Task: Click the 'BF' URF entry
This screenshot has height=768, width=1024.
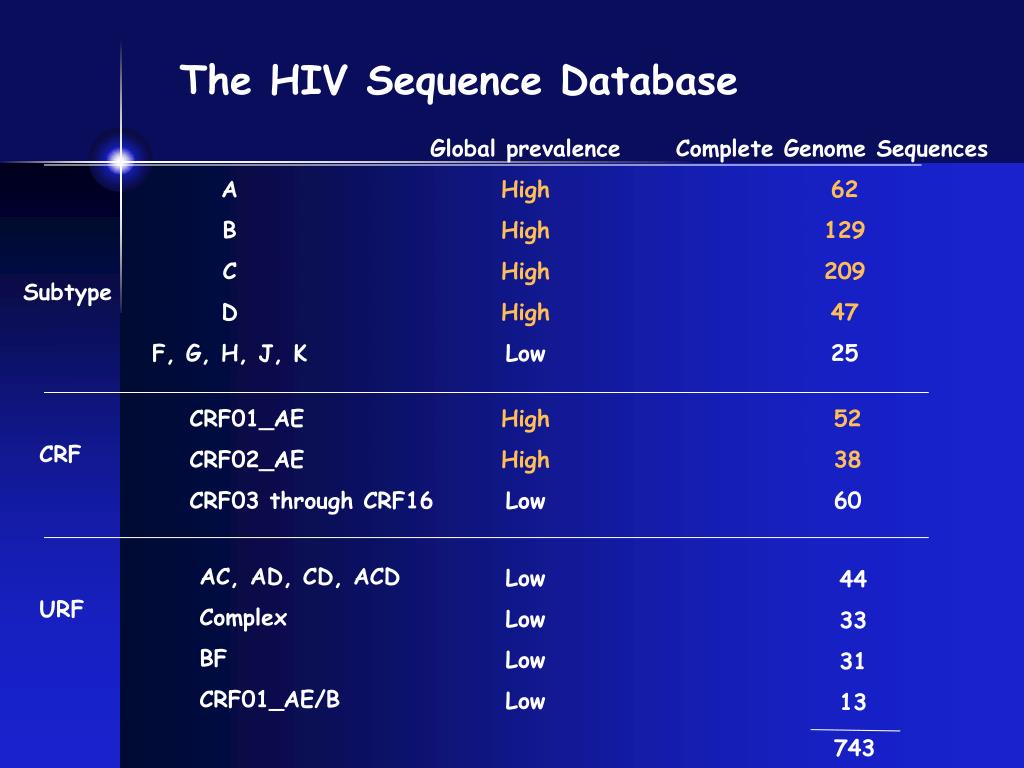Action: [x=213, y=658]
